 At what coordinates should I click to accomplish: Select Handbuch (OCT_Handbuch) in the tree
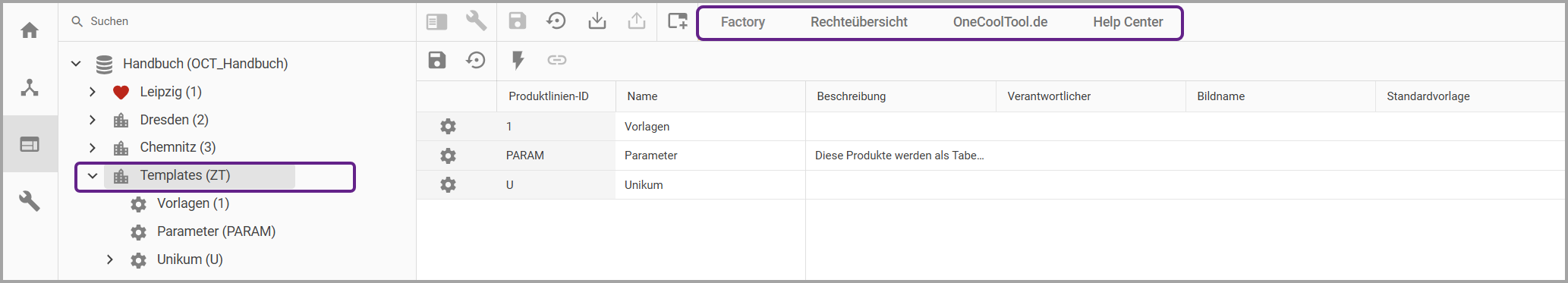(x=206, y=64)
